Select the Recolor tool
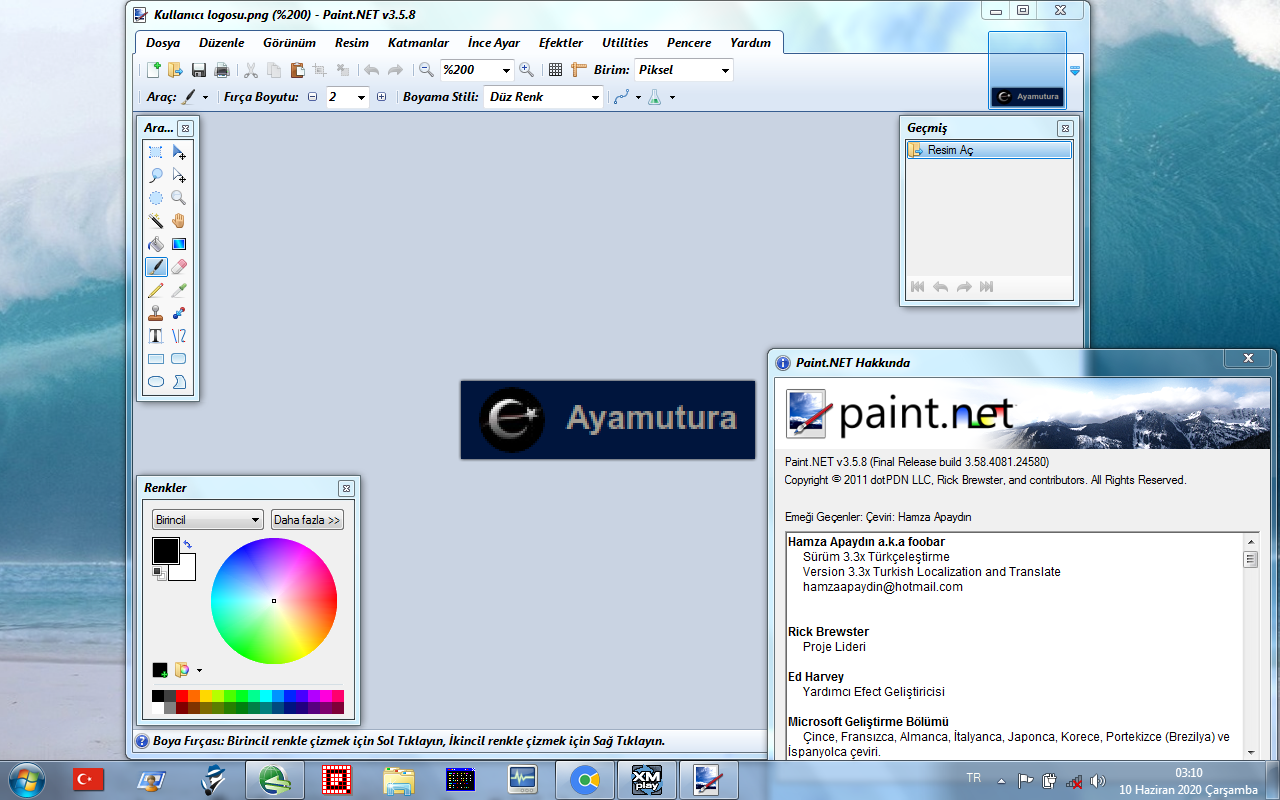1280x800 pixels. [x=179, y=313]
